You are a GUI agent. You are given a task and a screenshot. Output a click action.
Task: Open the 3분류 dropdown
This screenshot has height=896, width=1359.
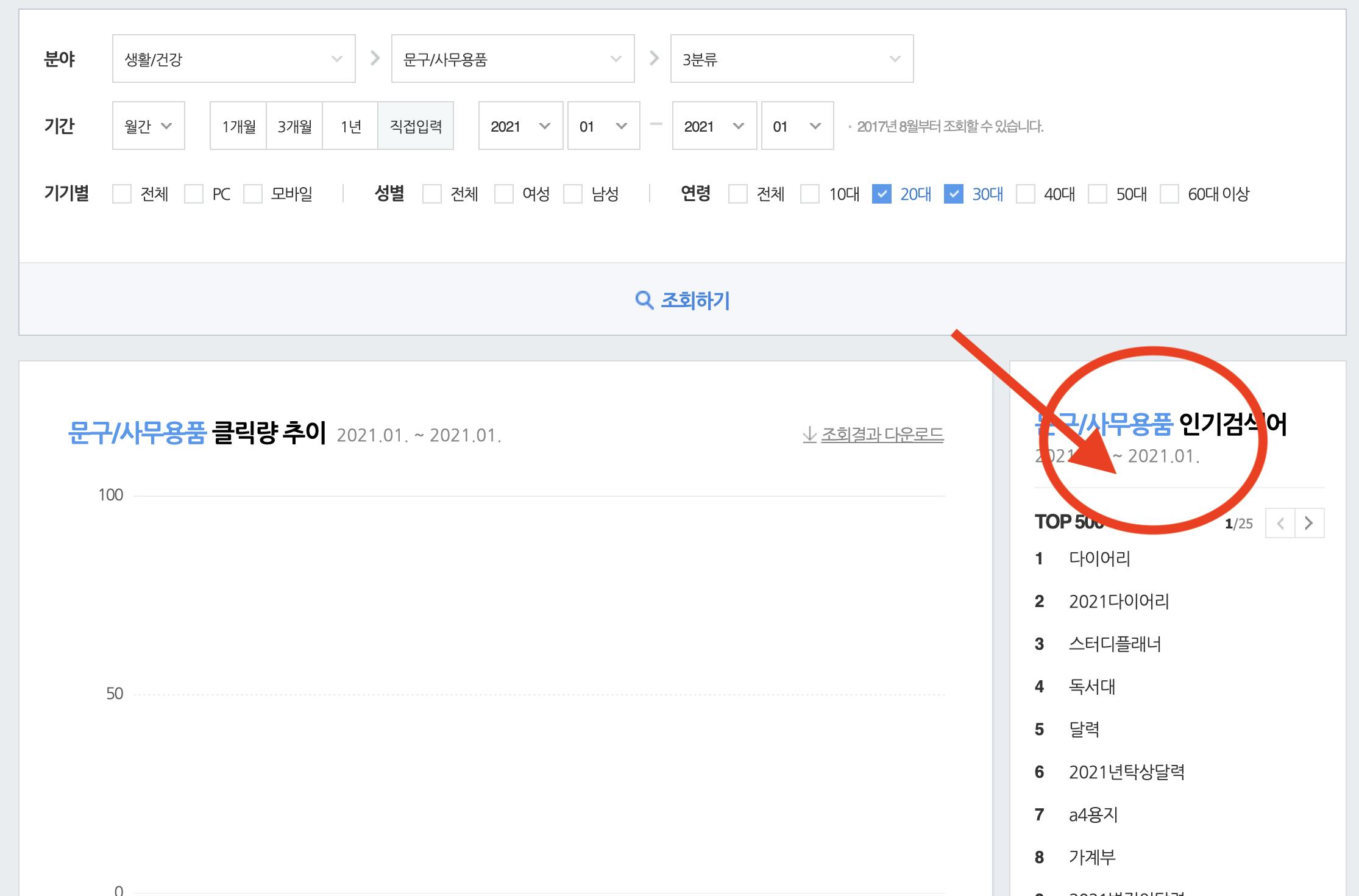tap(792, 59)
